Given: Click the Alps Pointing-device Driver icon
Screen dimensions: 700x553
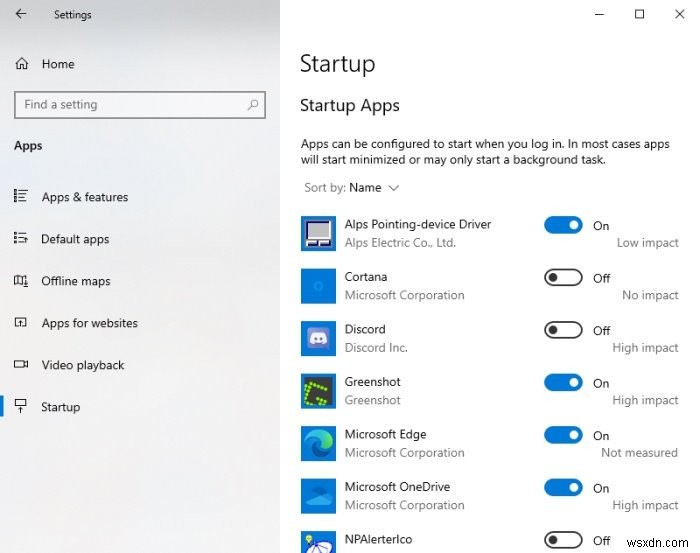Looking at the screenshot, I should [318, 233].
